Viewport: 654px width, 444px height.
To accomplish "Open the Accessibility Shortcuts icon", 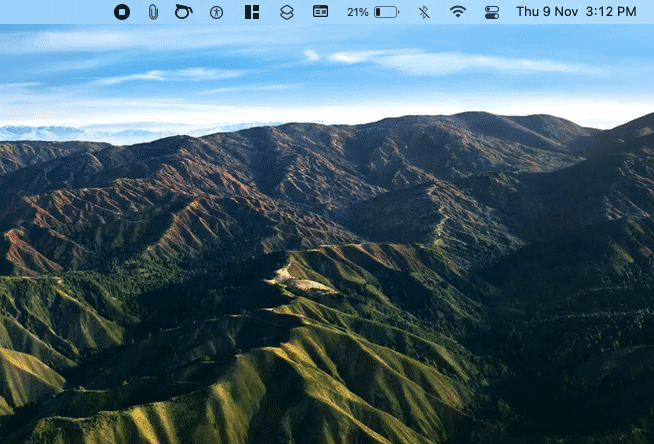I will tap(216, 12).
